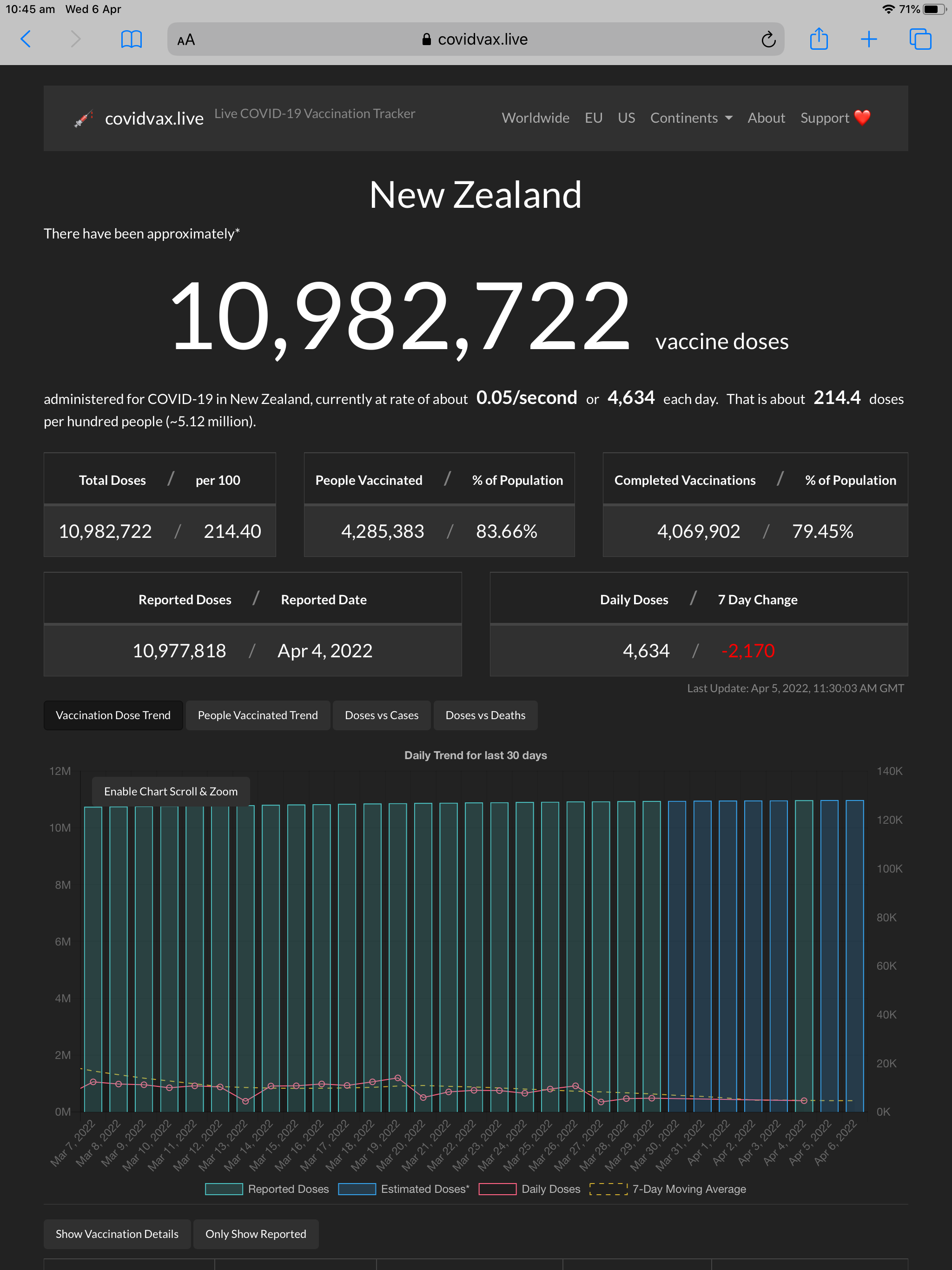Show all open tabs overview icon
The width and height of the screenshot is (952, 1270).
point(920,39)
